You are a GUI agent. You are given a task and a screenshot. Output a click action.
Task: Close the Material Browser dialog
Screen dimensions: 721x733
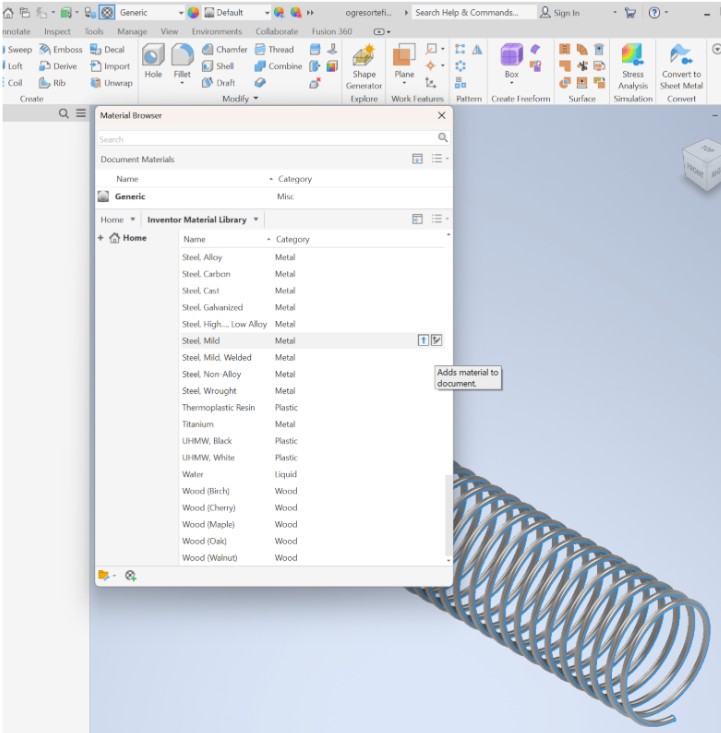[441, 115]
